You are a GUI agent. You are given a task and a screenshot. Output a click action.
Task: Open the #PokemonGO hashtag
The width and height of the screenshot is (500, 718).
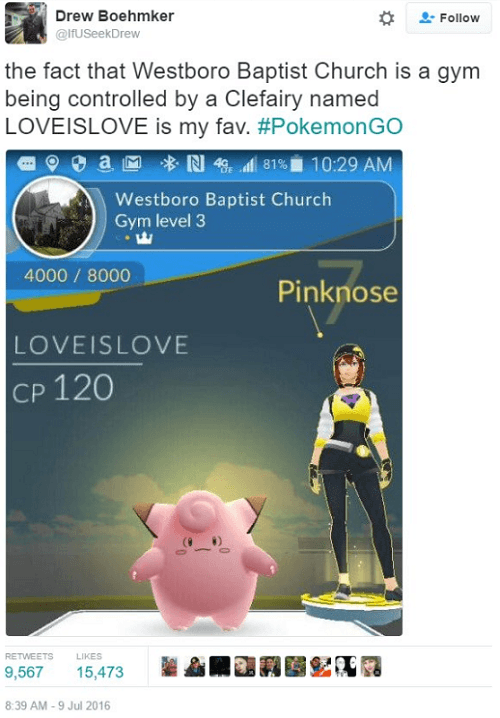[330, 126]
